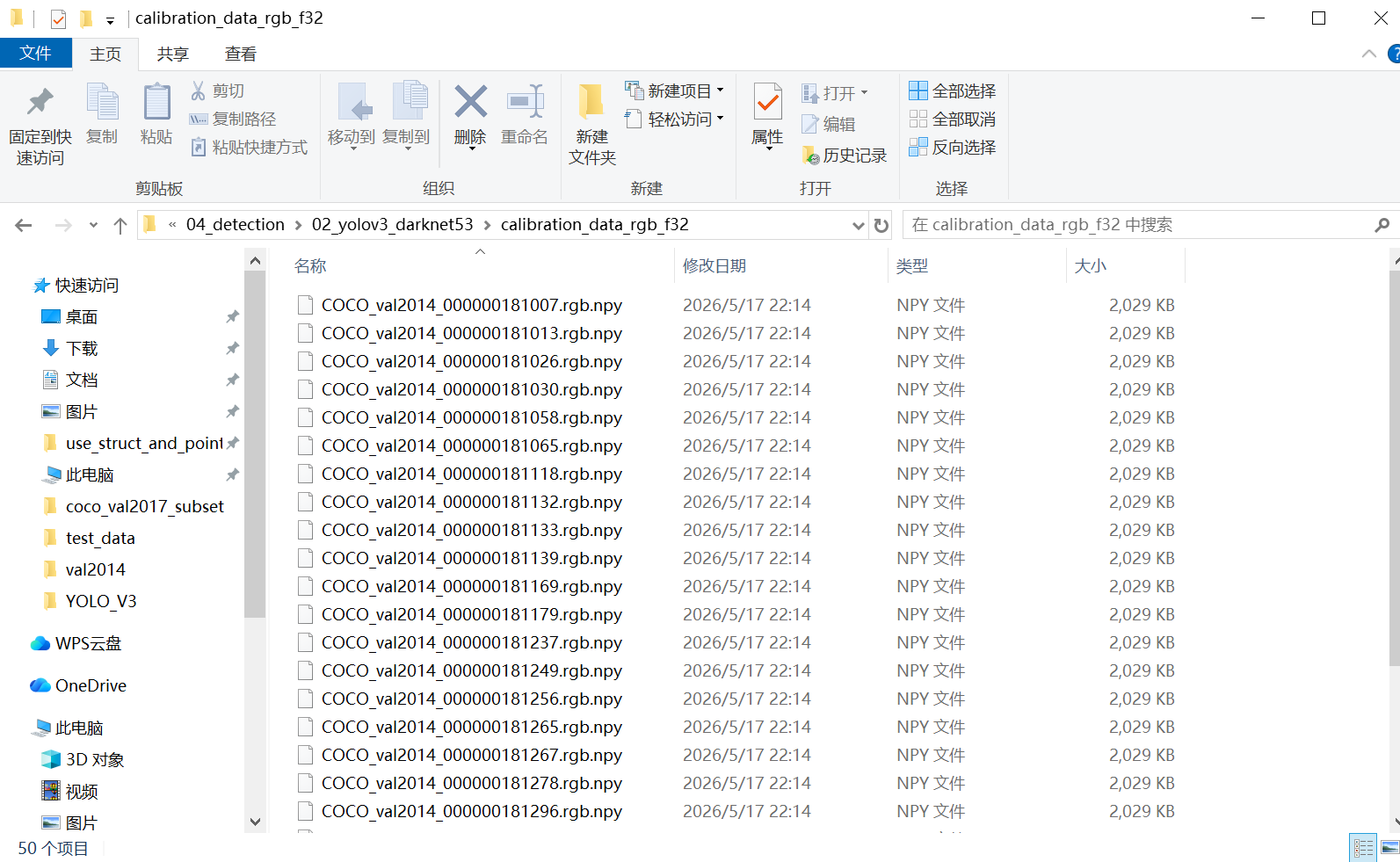
Task: Refresh the current folder view
Action: click(x=881, y=226)
